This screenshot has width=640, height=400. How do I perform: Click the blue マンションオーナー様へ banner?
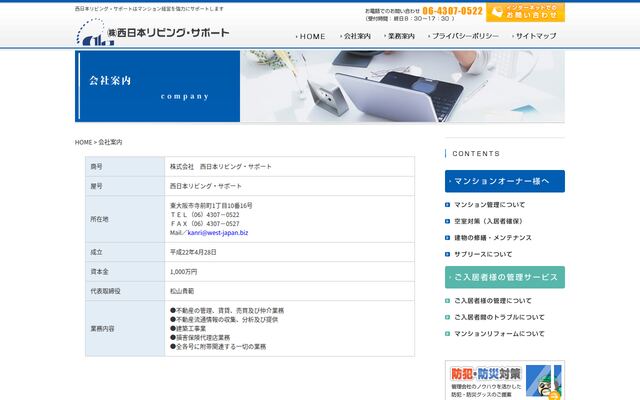point(505,181)
